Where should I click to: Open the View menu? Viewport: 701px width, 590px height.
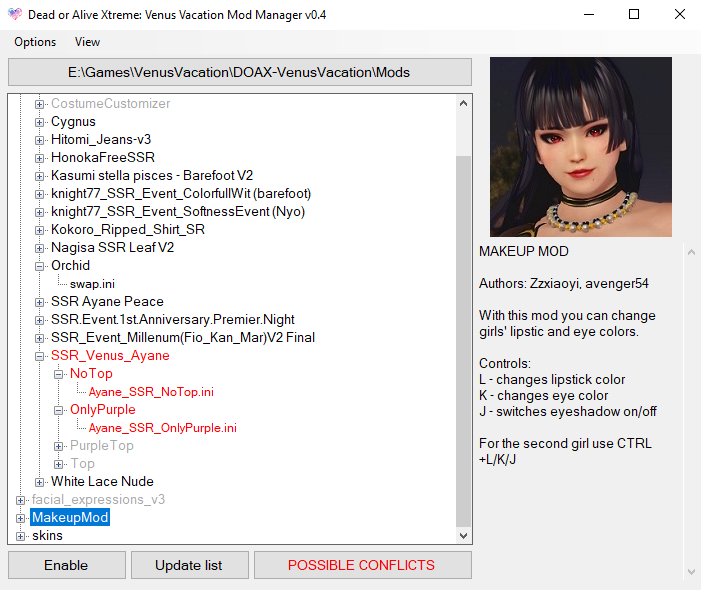click(x=87, y=42)
